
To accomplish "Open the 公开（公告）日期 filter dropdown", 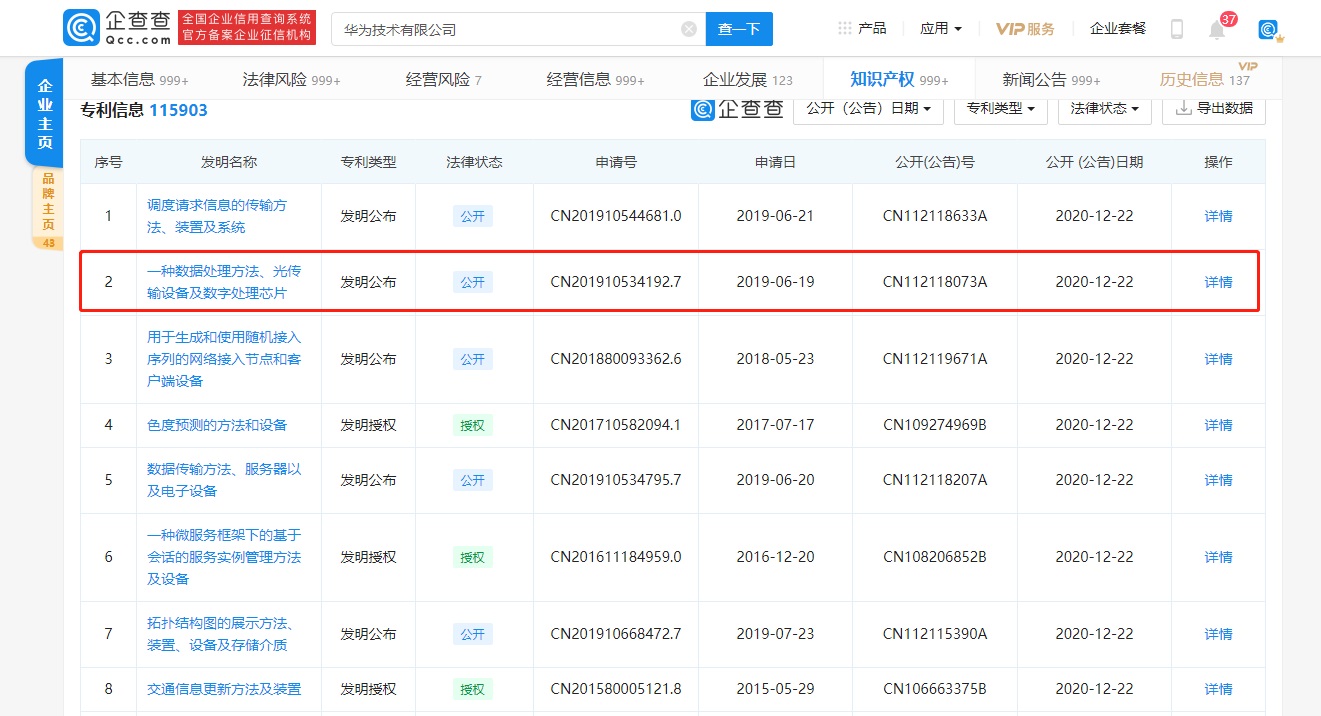I will click(869, 111).
